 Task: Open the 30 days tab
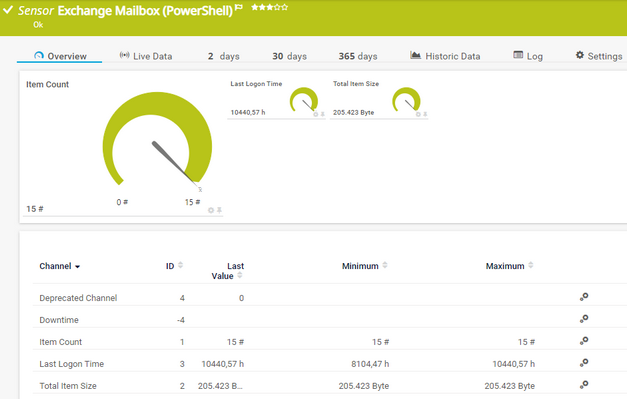(x=290, y=56)
